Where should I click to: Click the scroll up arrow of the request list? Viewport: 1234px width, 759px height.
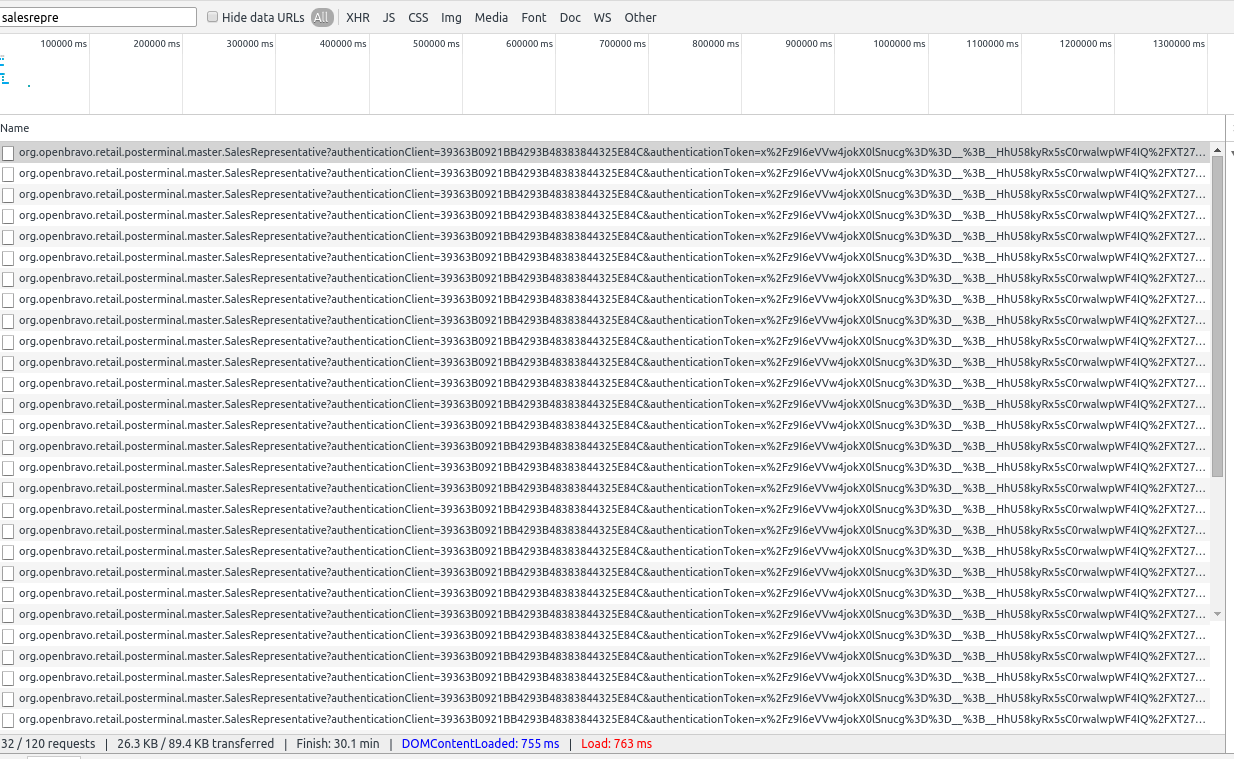[1217, 152]
